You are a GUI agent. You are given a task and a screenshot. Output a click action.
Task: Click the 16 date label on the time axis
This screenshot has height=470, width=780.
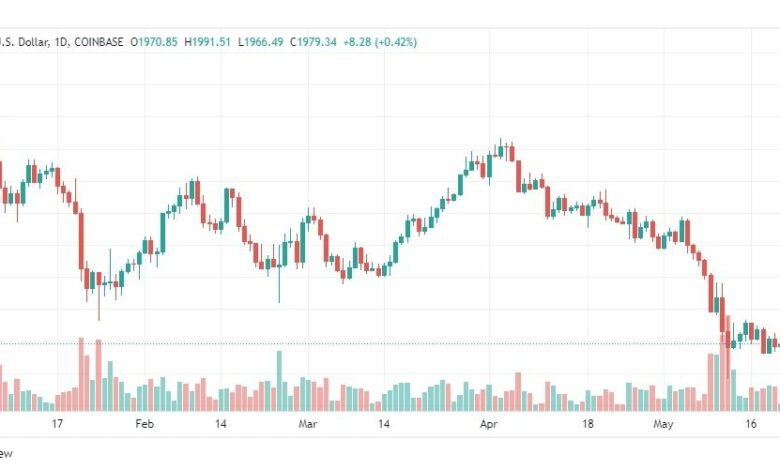click(751, 424)
